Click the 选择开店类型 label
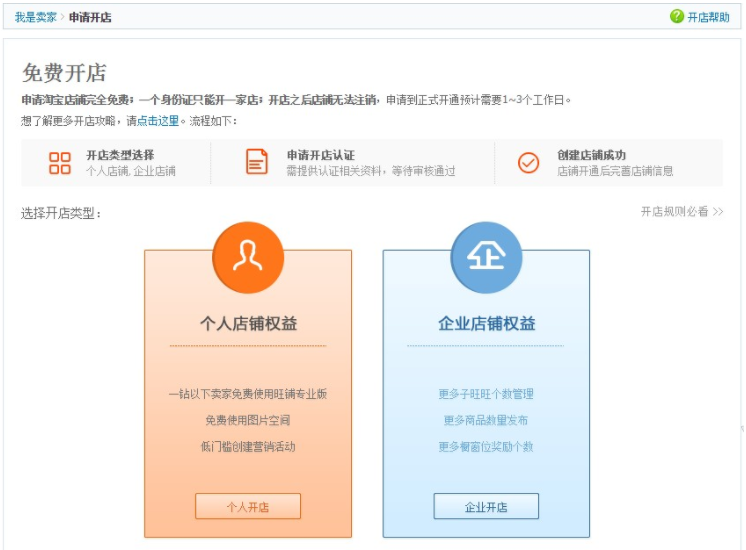 [x=60, y=213]
